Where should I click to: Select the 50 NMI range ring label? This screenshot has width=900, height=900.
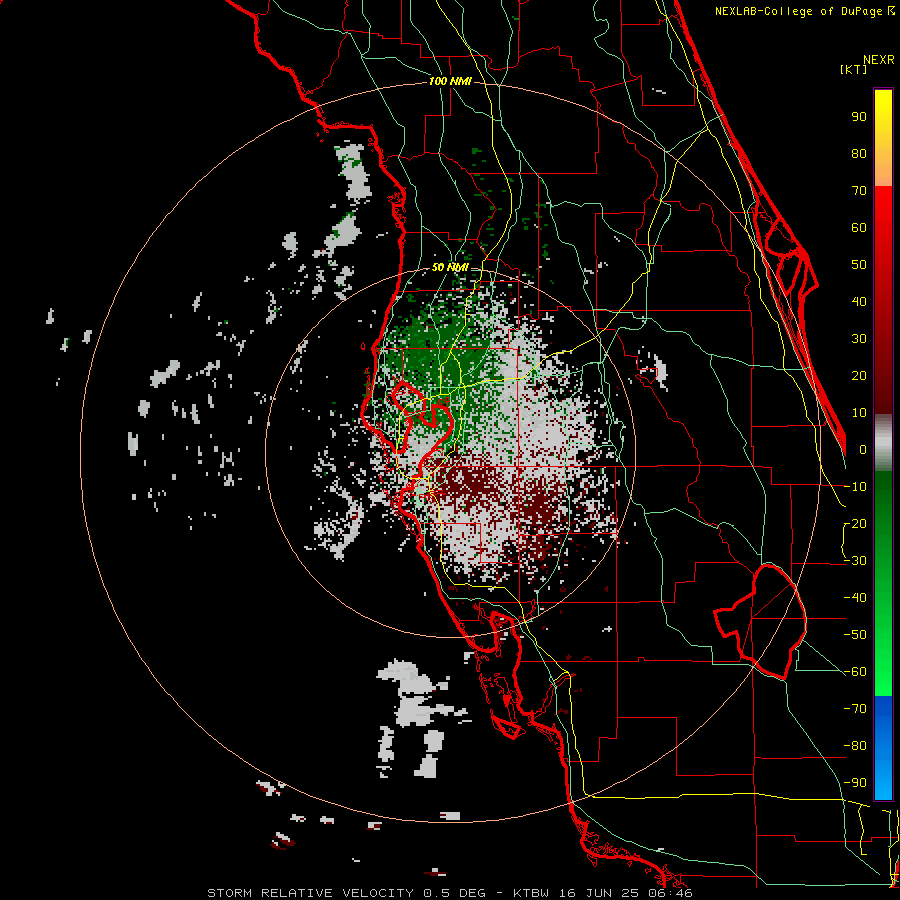(x=450, y=267)
